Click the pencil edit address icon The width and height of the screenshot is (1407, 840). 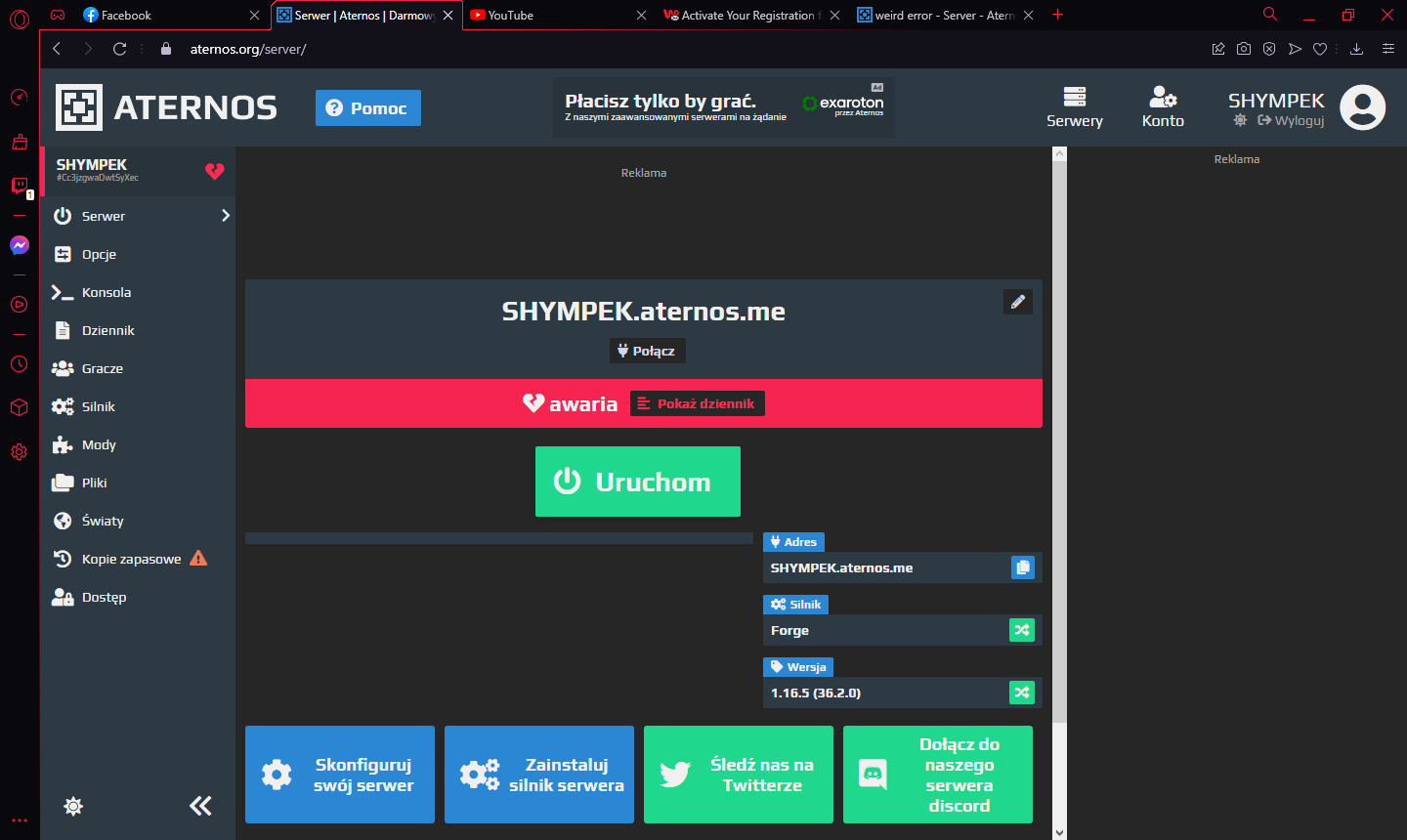(1018, 302)
